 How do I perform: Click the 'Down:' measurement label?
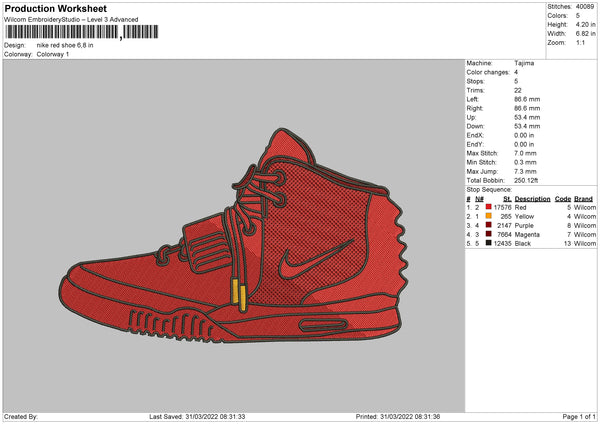click(x=475, y=126)
